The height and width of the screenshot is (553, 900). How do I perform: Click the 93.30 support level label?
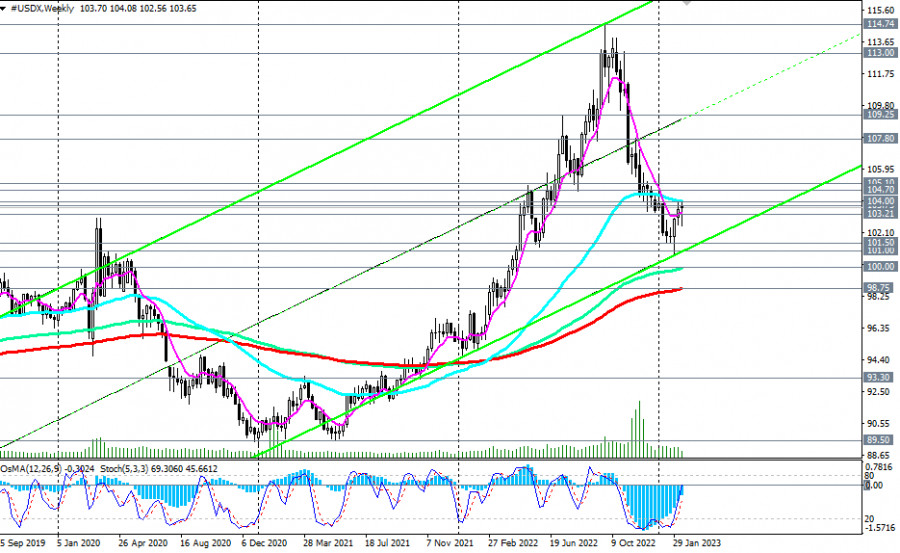tap(880, 377)
